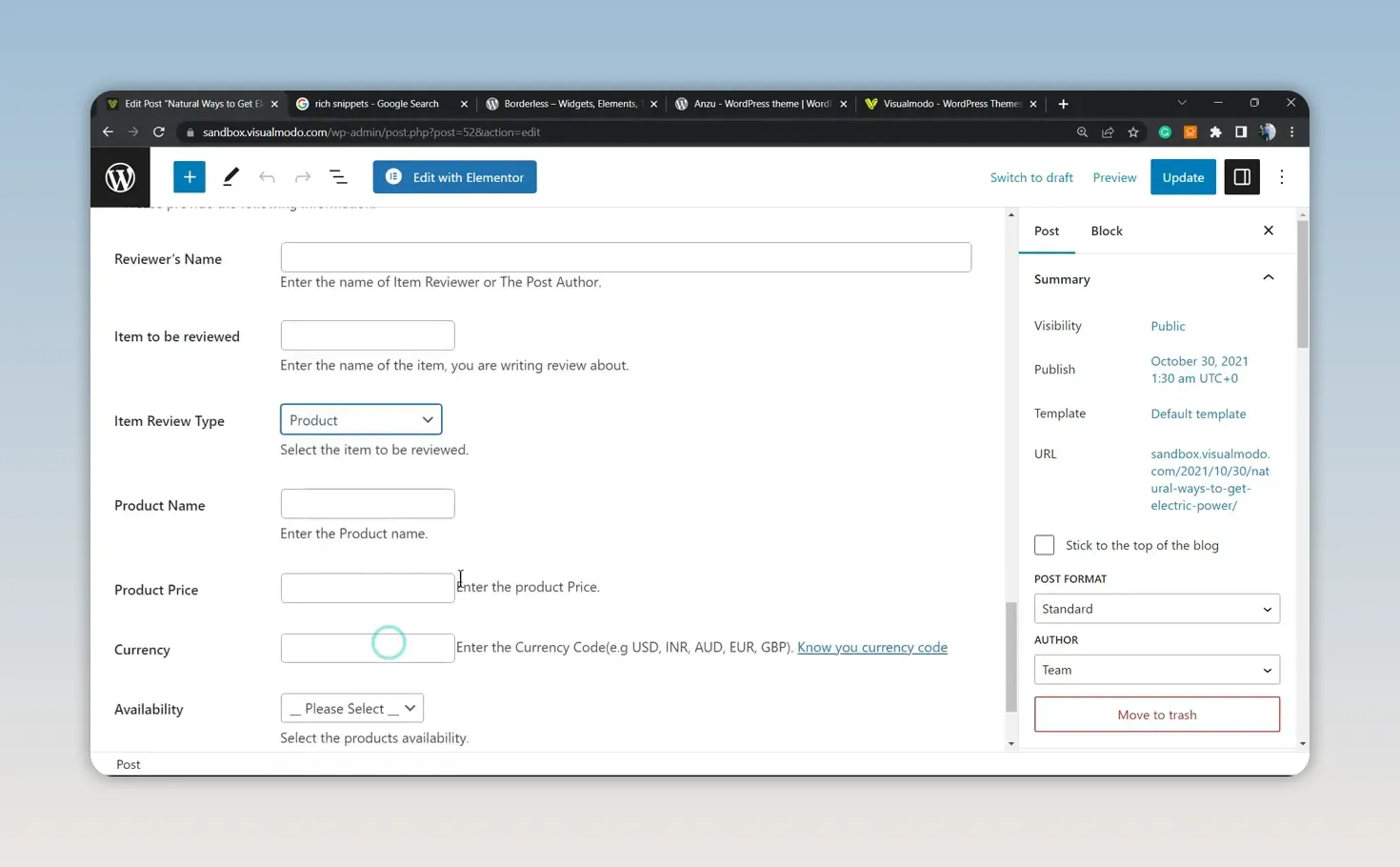Open a new browser tab
This screenshot has width=1400, height=867.
click(1063, 104)
